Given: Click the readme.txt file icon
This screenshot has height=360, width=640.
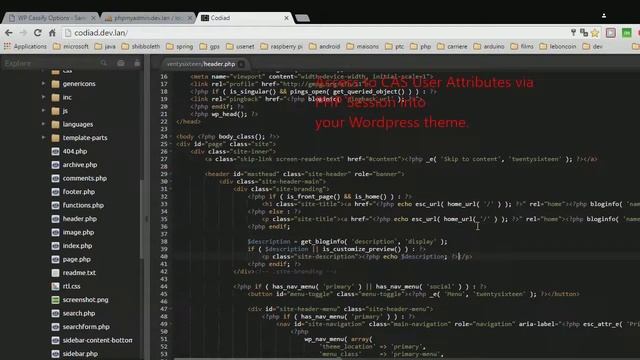Looking at the screenshot, I should 56,272.
